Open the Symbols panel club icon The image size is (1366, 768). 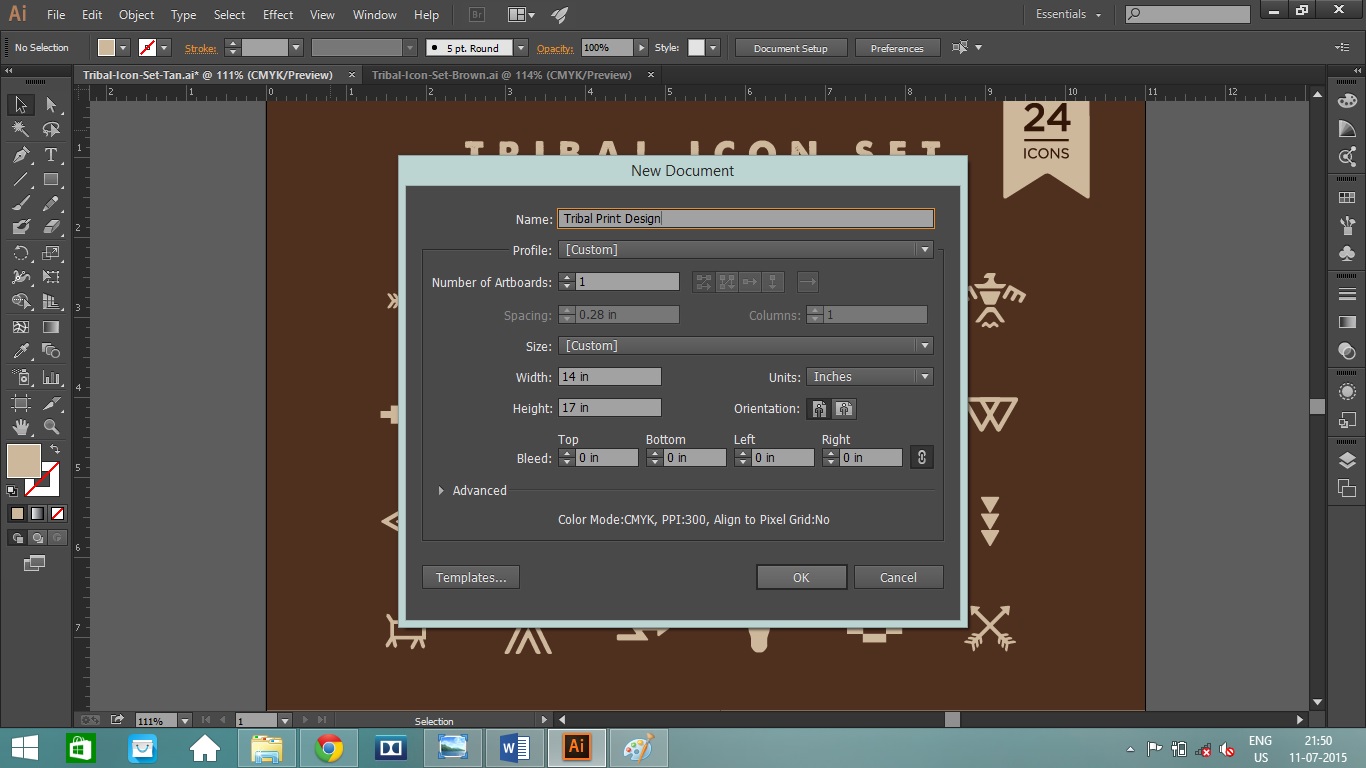[1347, 253]
